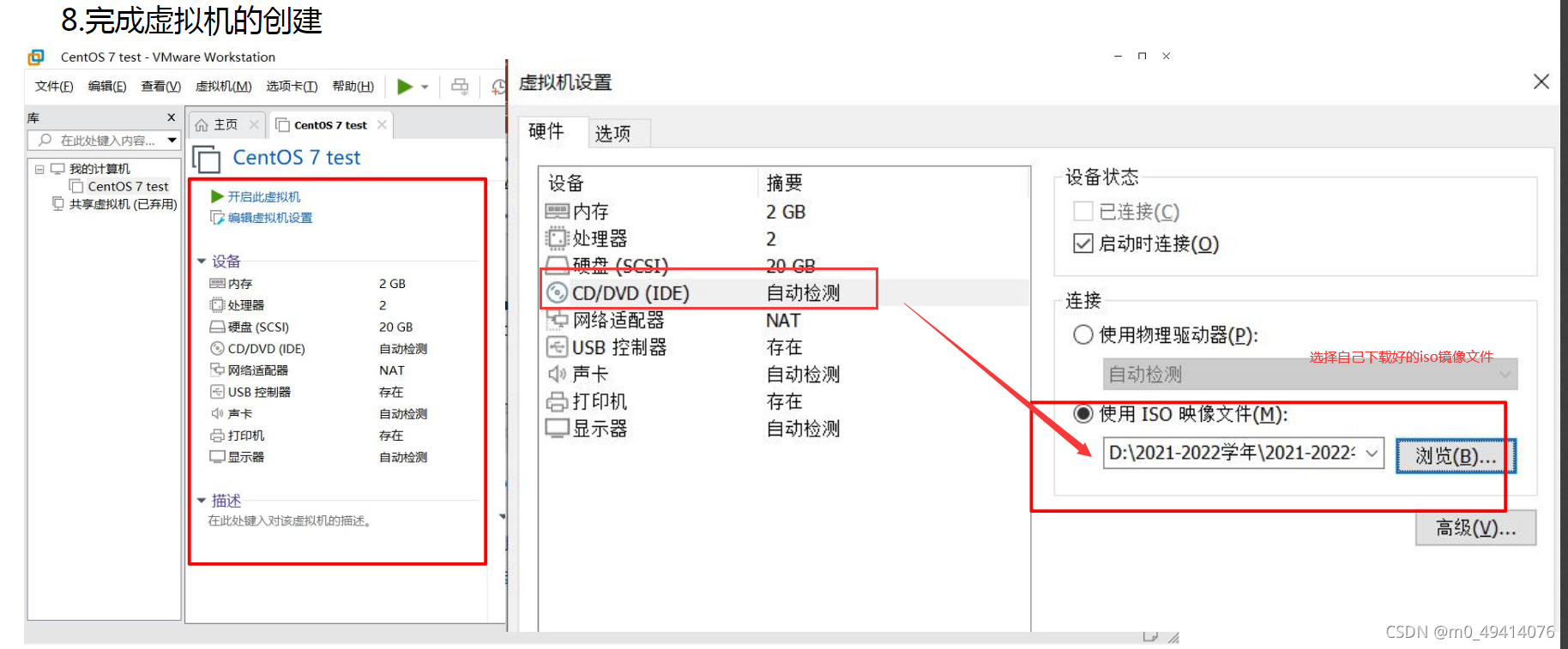This screenshot has width=1568, height=649.
Task: Open the 文件(F) menu
Action: (x=54, y=87)
